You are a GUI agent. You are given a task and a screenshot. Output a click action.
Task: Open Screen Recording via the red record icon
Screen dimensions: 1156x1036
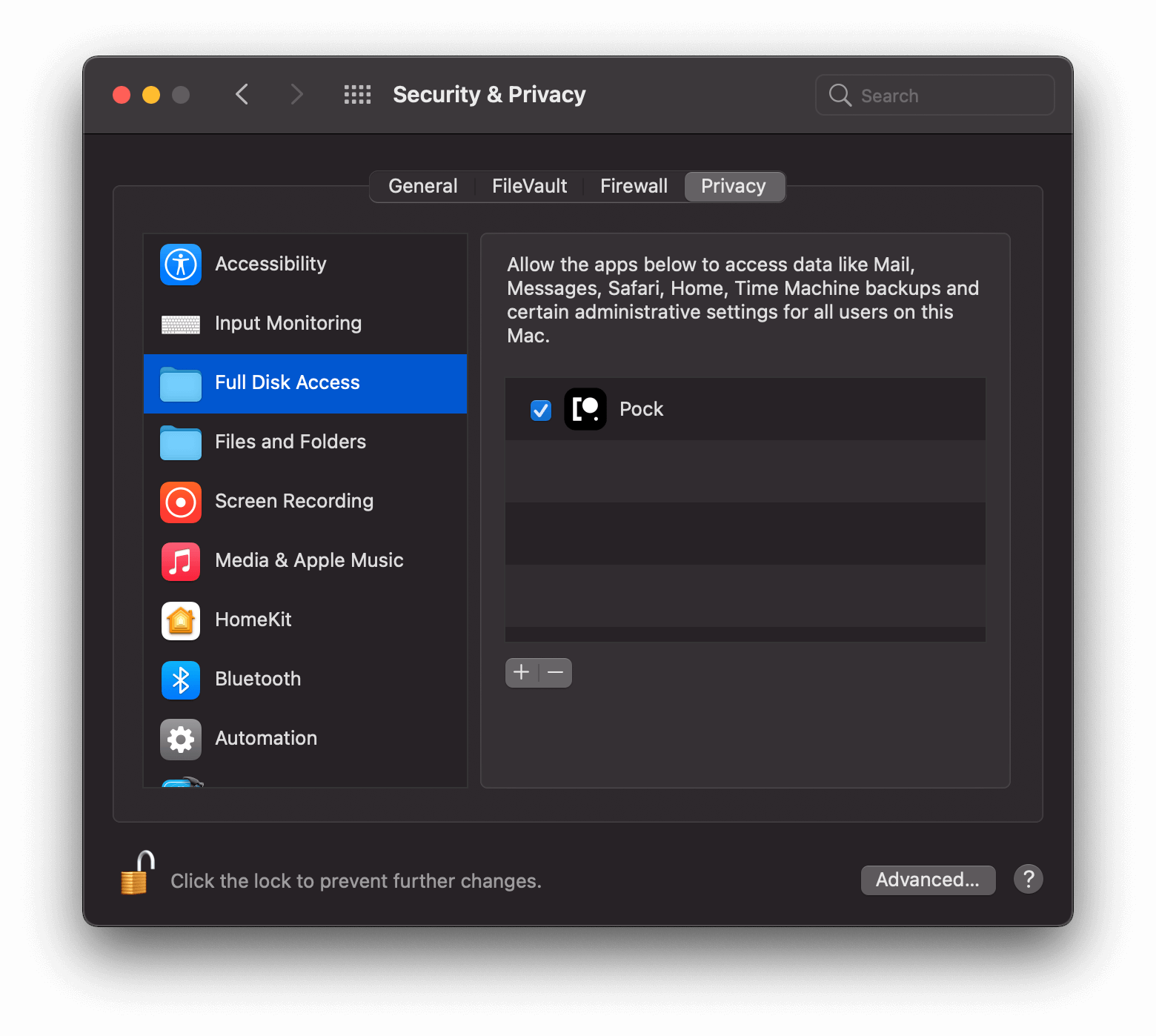[180, 502]
